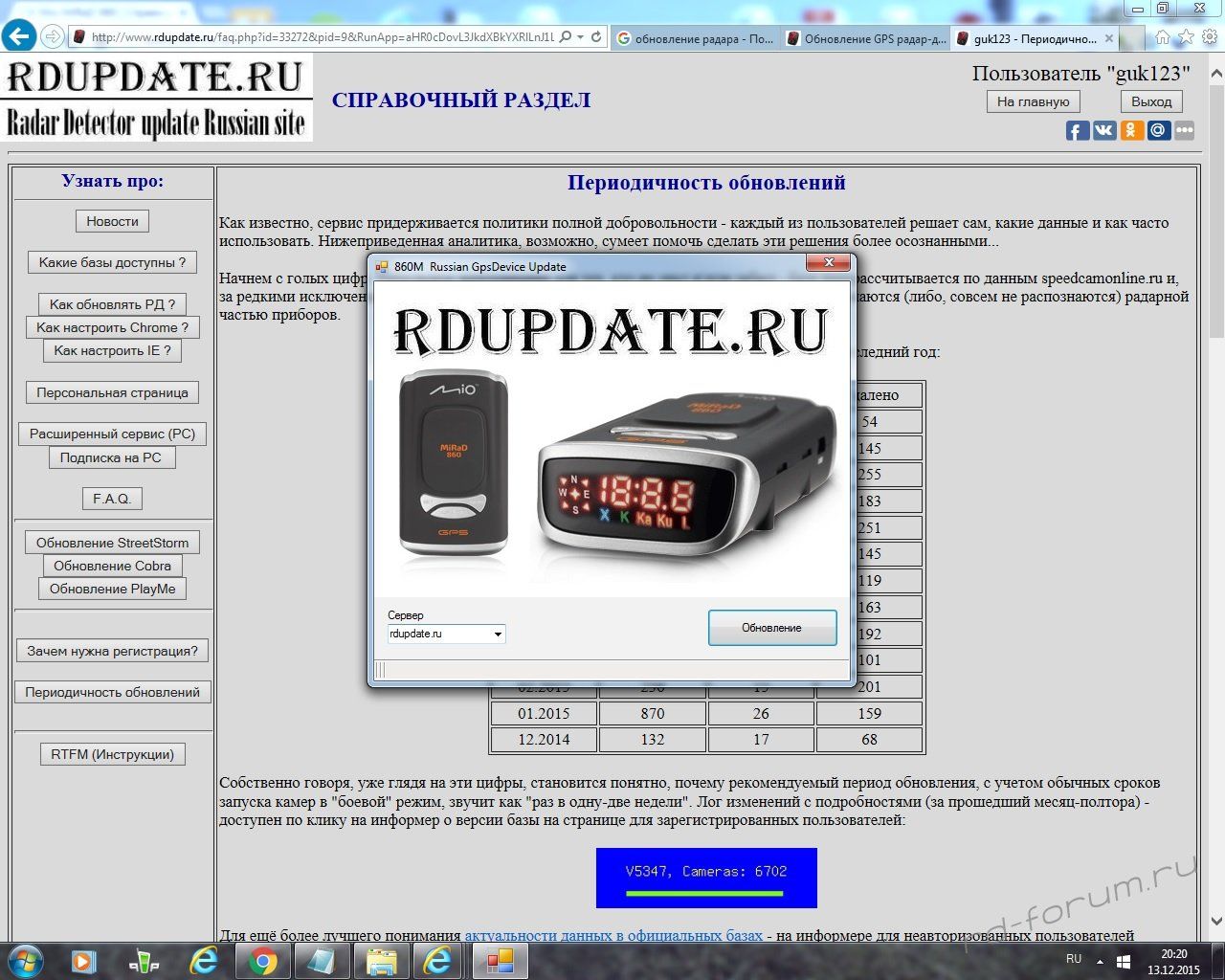The width and height of the screenshot is (1225, 980).
Task: Share the page via Facebook icon
Action: 1078,130
